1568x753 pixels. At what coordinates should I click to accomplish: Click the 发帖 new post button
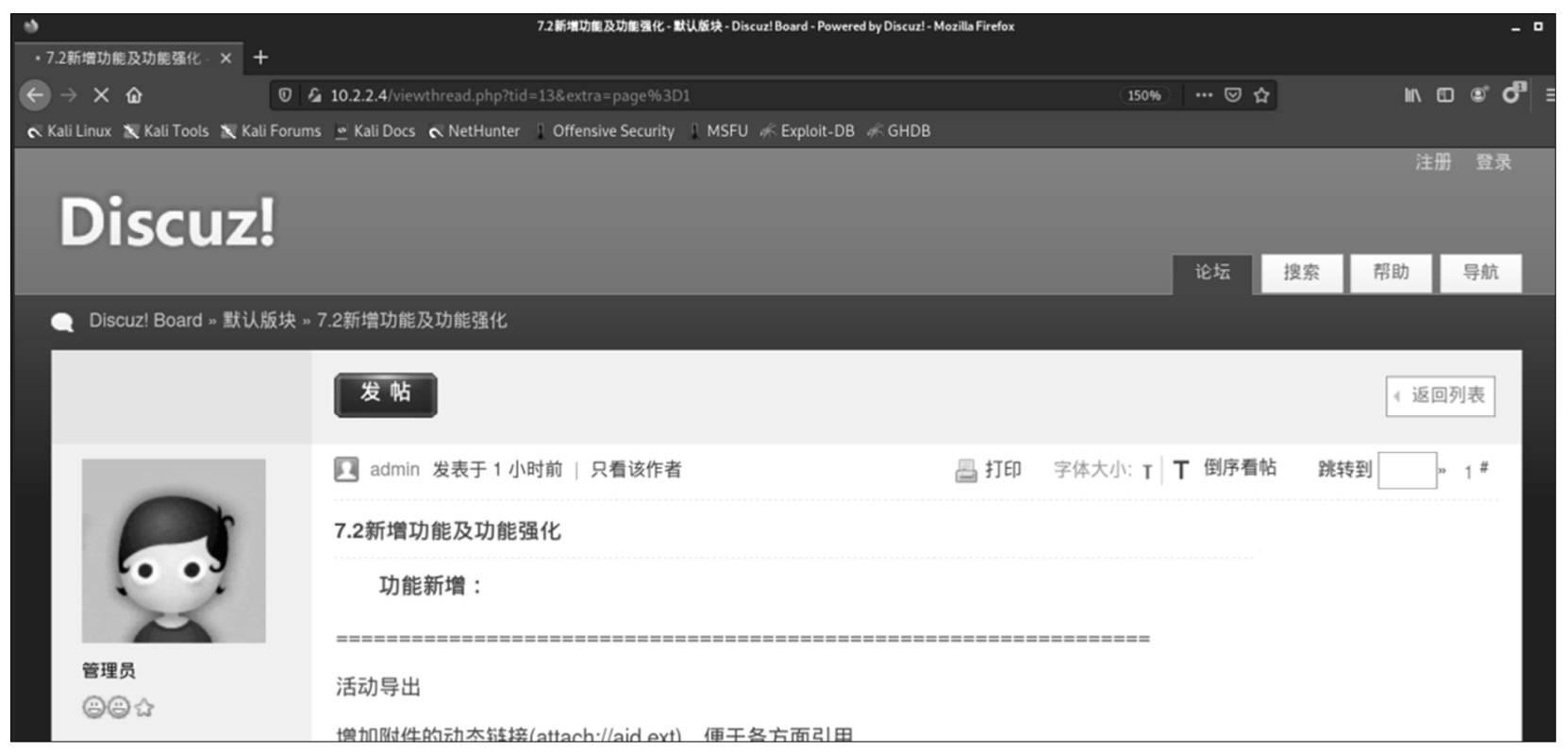(385, 394)
